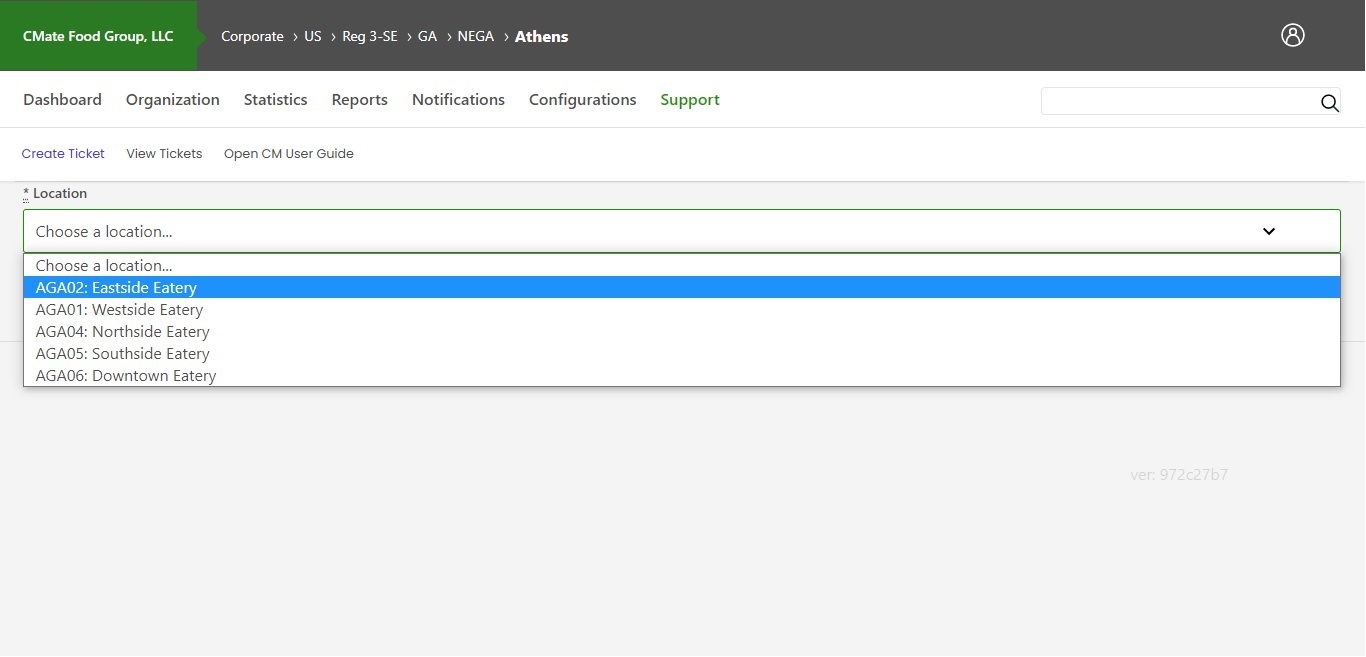Click the Location dropdown chevron arrow
The width and height of the screenshot is (1366, 657).
1268,231
